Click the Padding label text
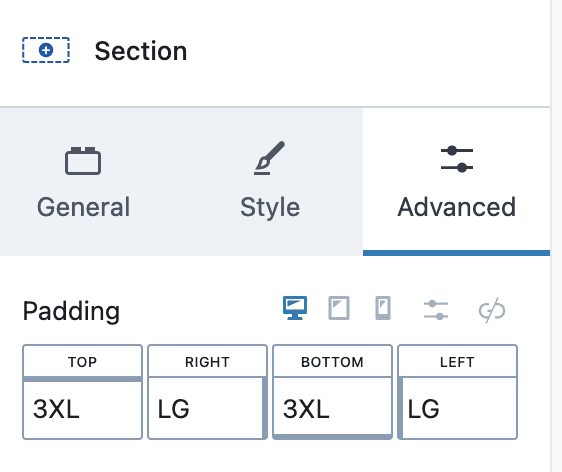This screenshot has width=562, height=472. tap(71, 311)
